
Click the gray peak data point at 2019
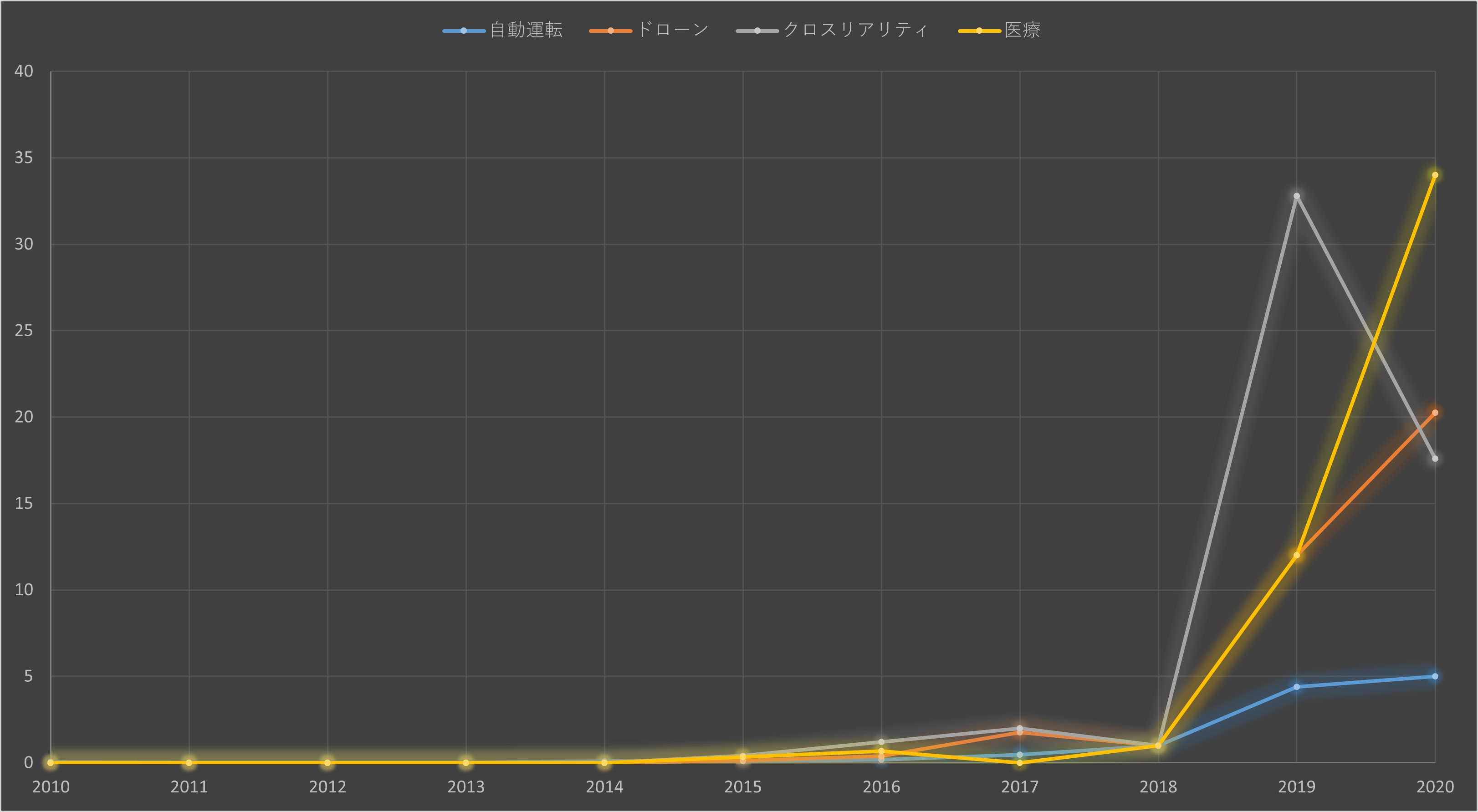tap(1297, 196)
